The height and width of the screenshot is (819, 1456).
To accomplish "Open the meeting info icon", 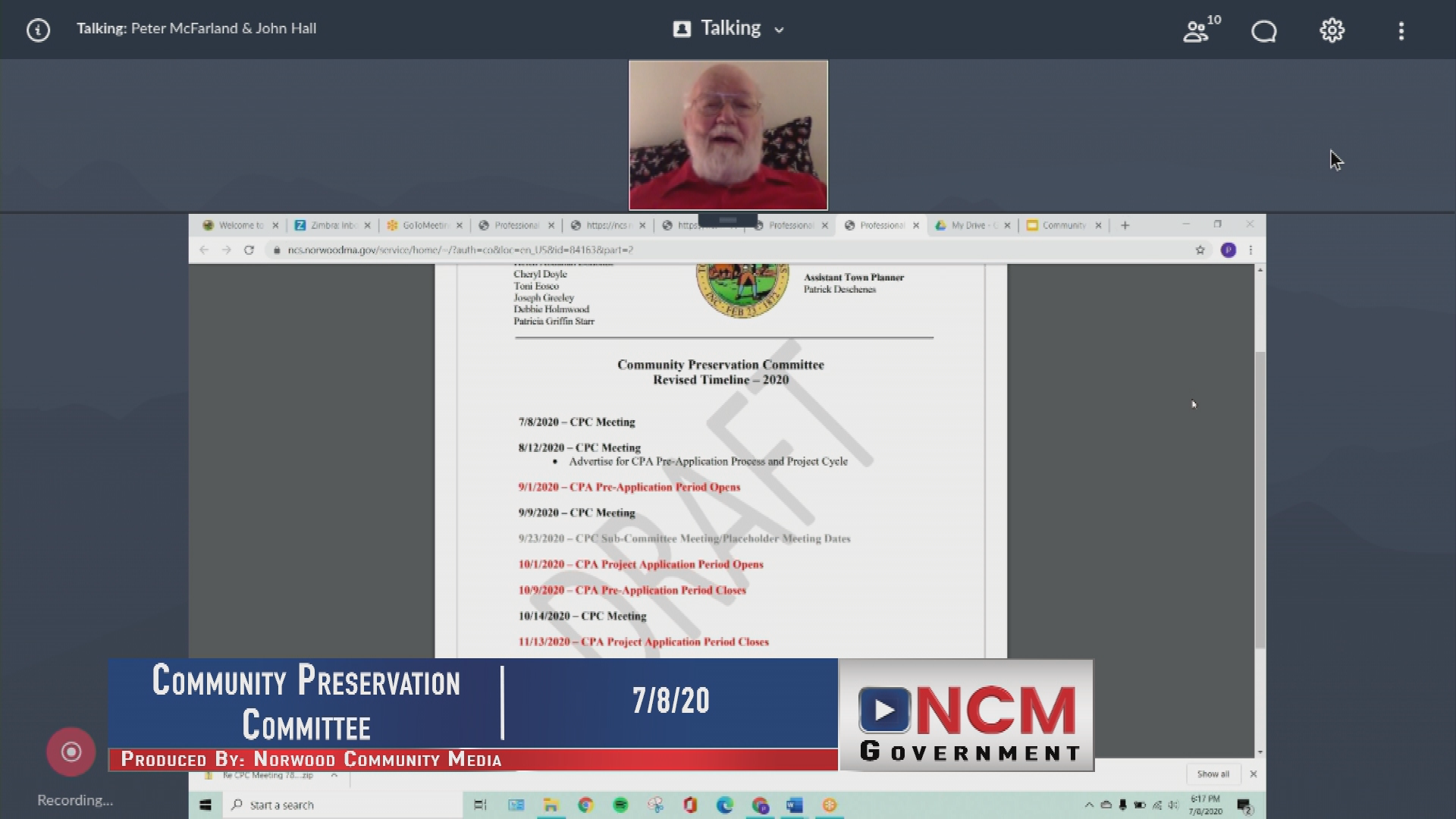I will tap(38, 30).
